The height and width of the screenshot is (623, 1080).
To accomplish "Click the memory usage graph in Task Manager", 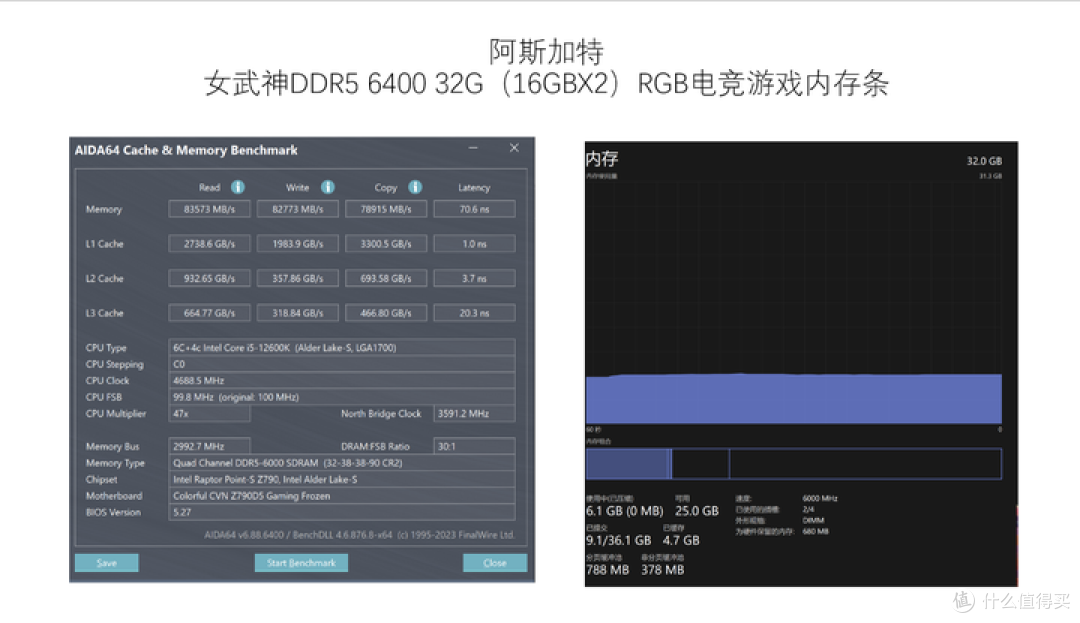I will [x=793, y=303].
